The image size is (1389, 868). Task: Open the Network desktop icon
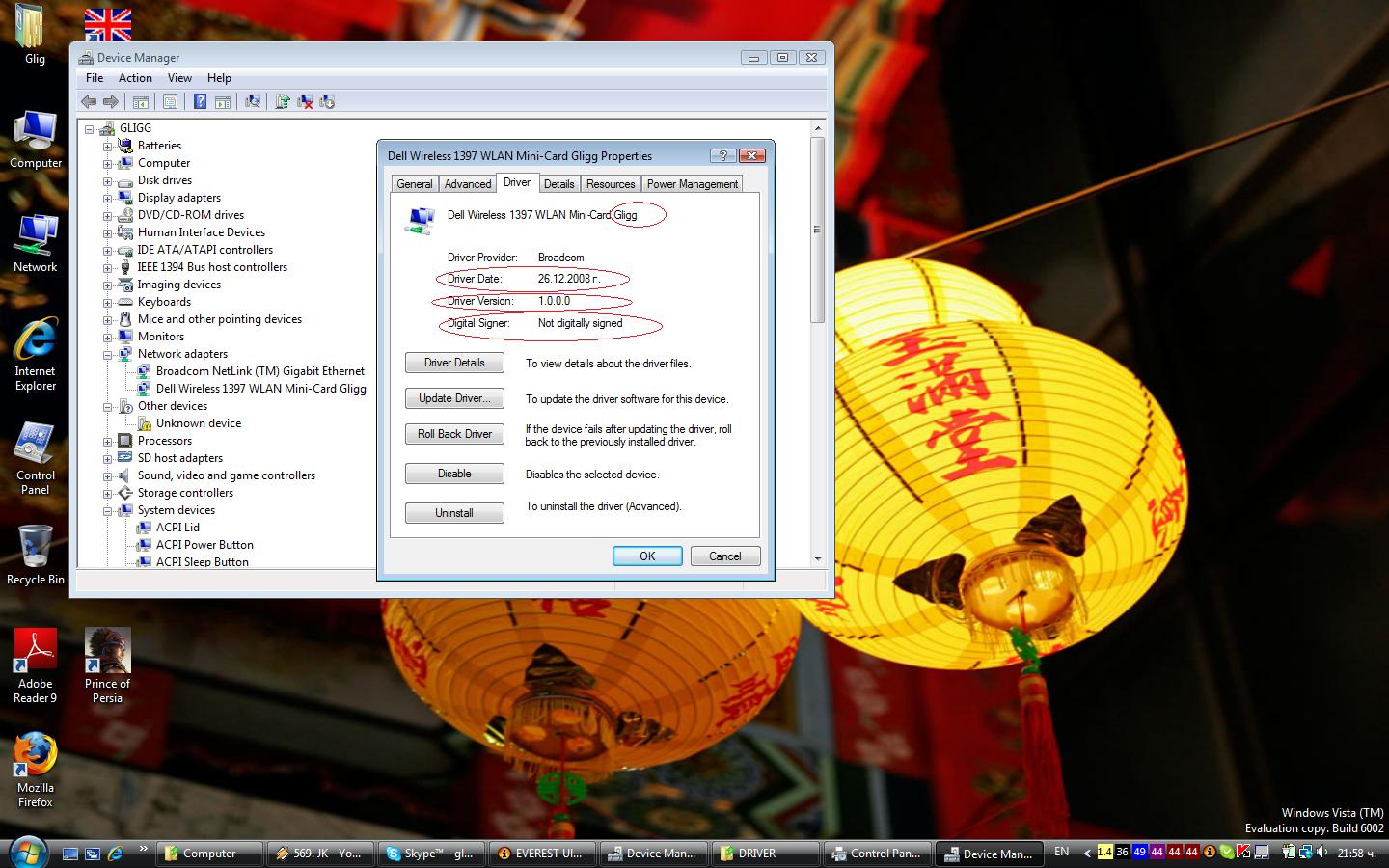pos(36,243)
